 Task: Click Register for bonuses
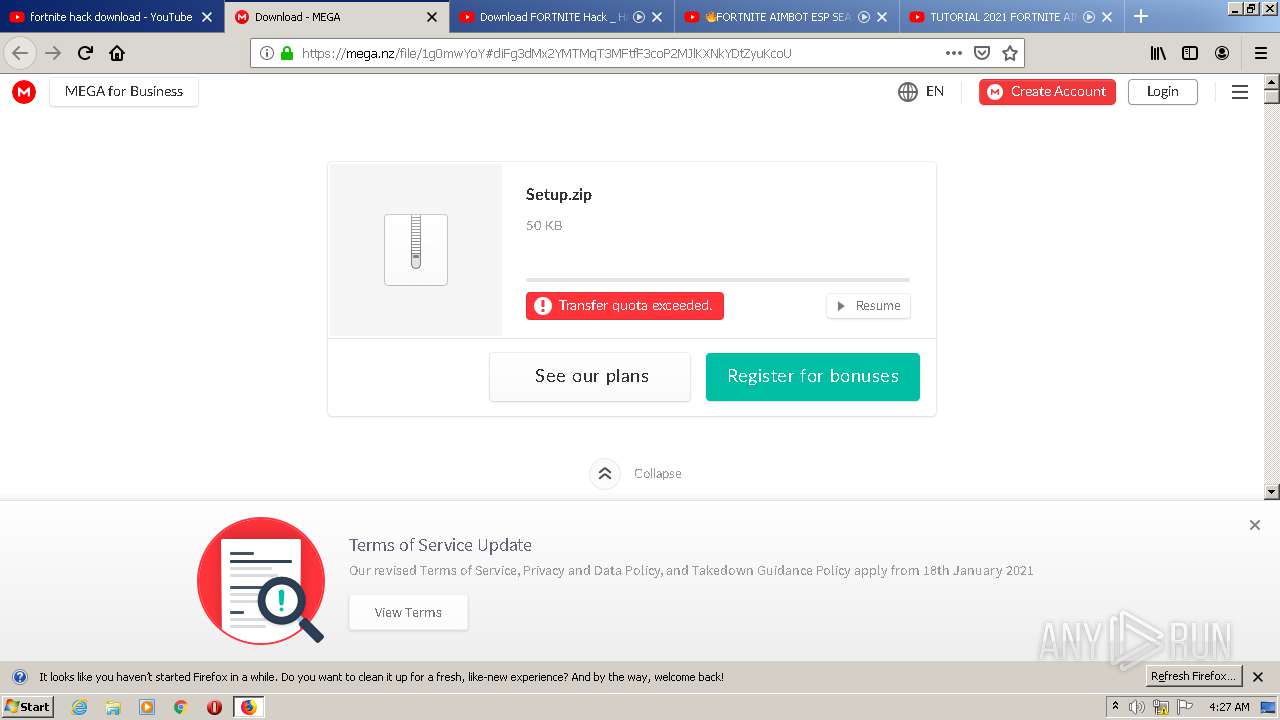pyautogui.click(x=813, y=376)
